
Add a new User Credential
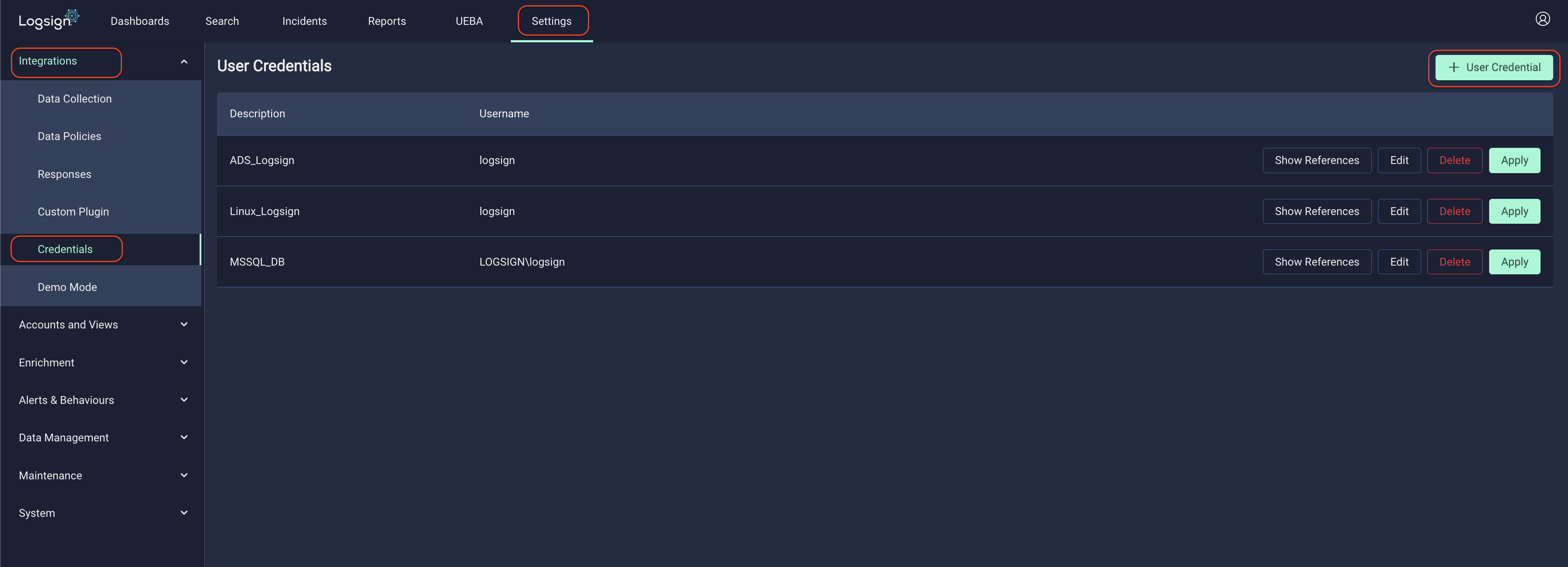(1494, 68)
